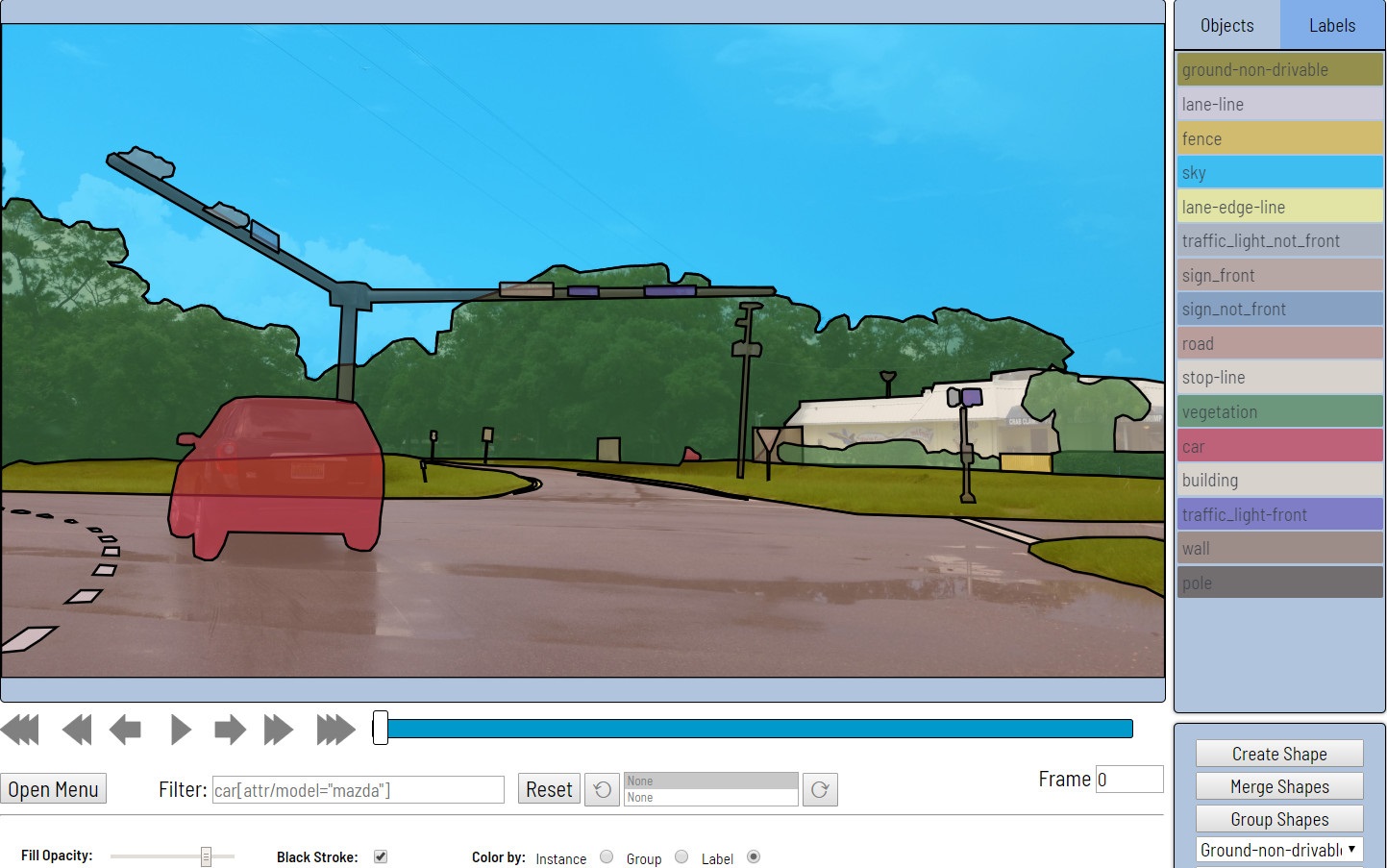
Task: Click the Group Shapes button
Action: [x=1279, y=818]
